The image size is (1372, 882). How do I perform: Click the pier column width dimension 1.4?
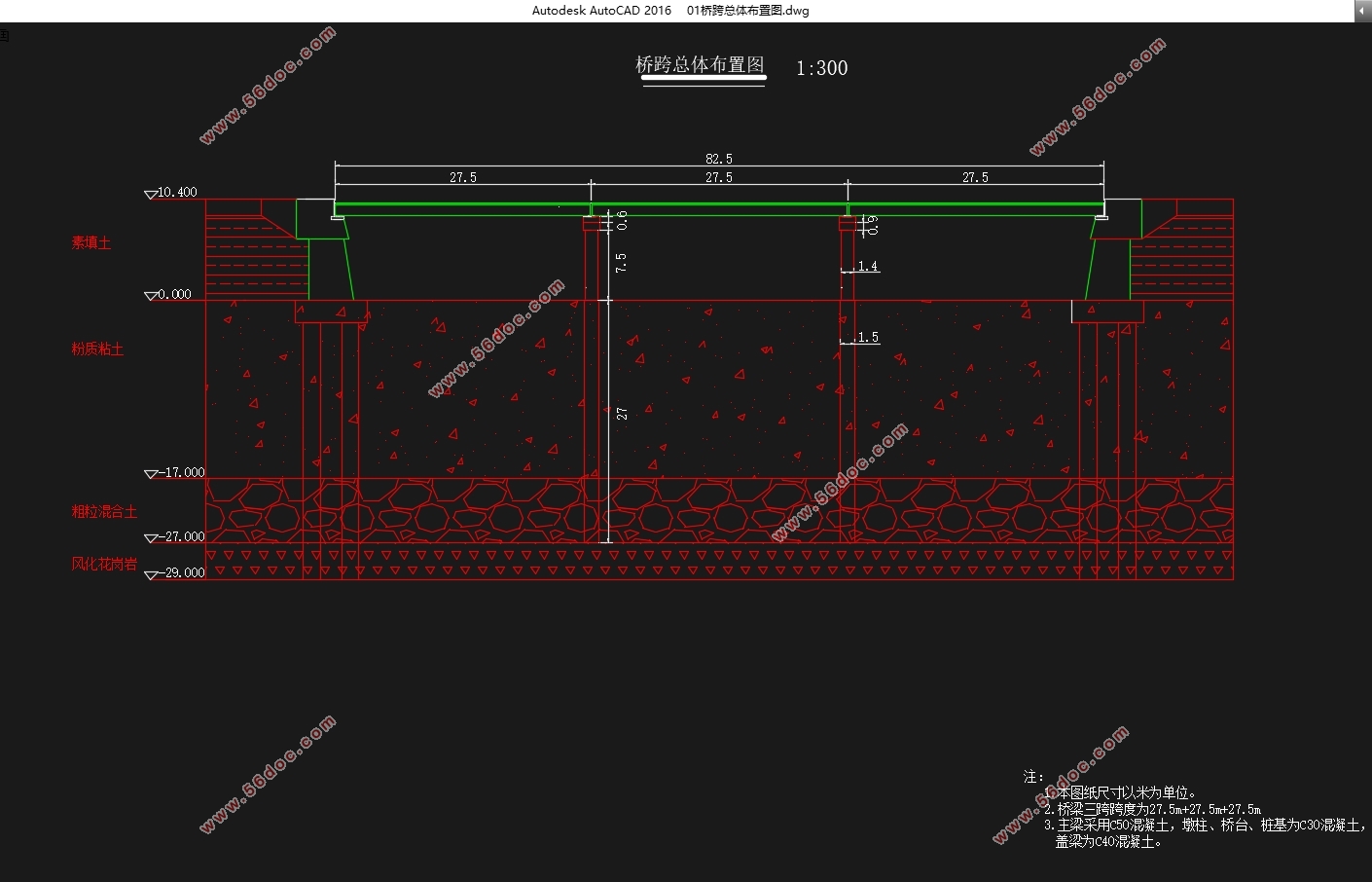click(868, 266)
